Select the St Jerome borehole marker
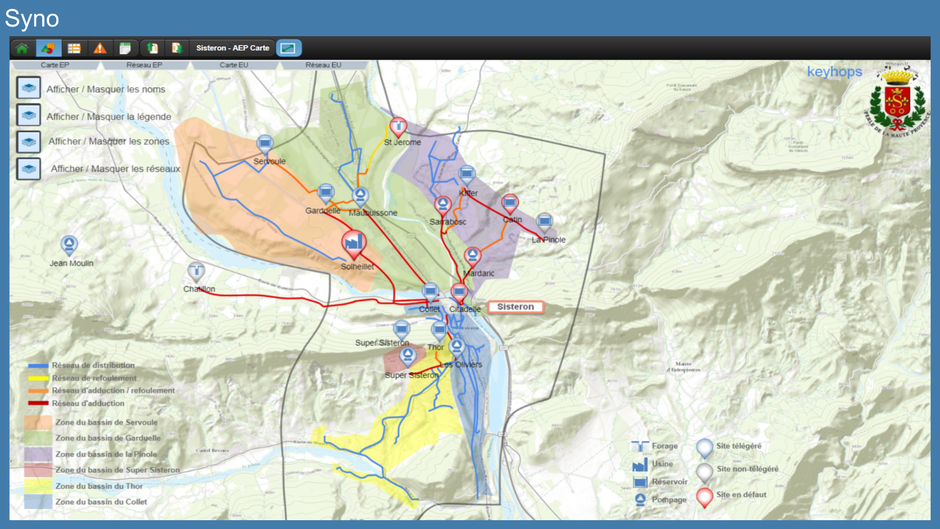940x529 pixels. coord(398,126)
